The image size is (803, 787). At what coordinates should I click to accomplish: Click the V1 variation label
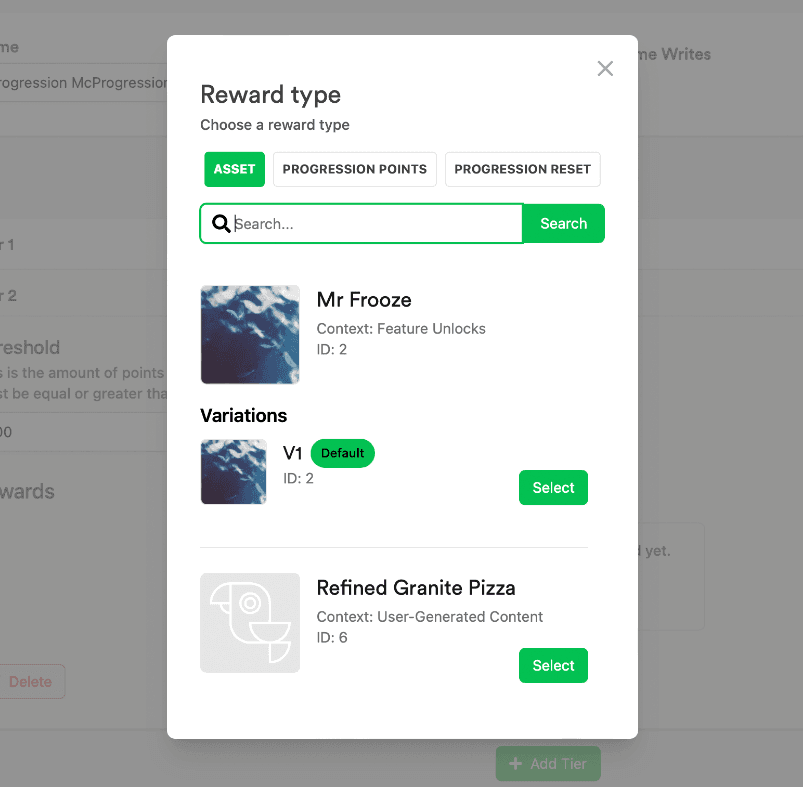pos(292,453)
